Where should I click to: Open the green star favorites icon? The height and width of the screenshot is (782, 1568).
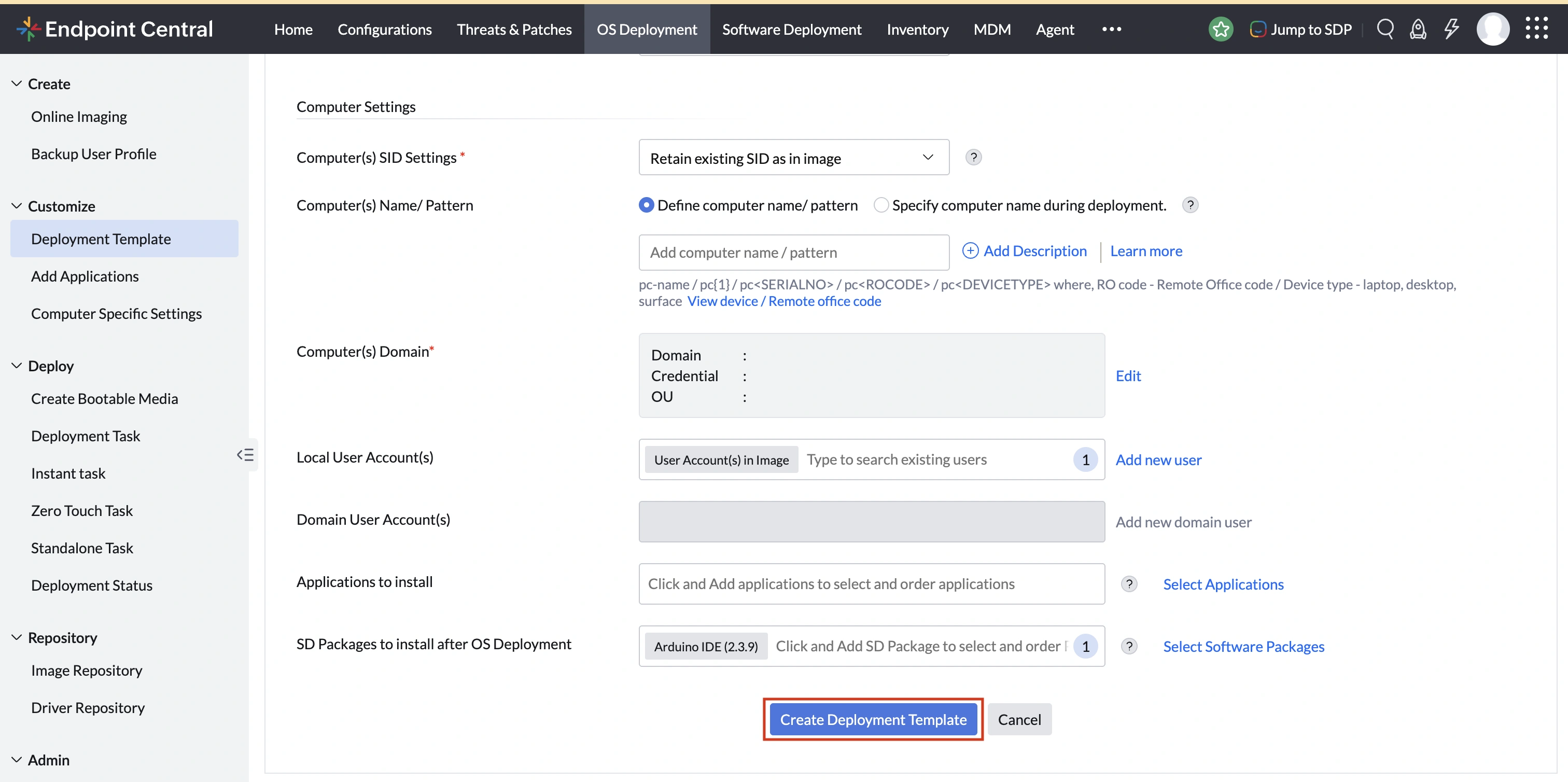point(1221,29)
